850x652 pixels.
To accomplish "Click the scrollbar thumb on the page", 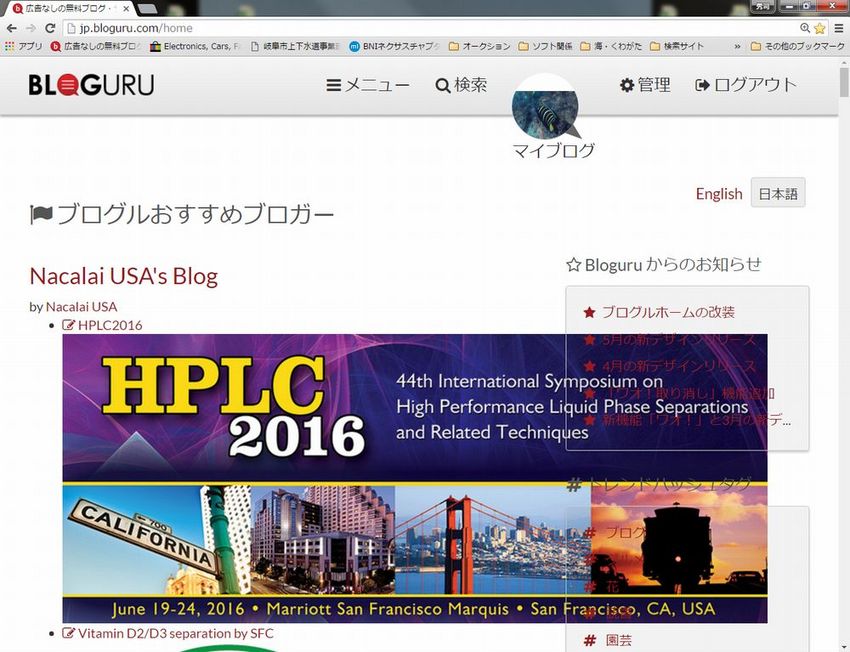I will (x=844, y=81).
